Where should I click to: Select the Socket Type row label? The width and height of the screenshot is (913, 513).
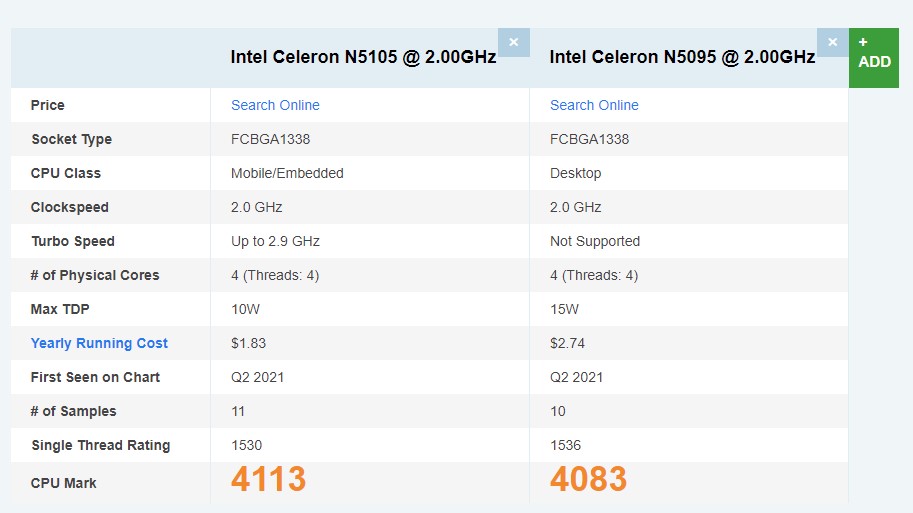(71, 139)
